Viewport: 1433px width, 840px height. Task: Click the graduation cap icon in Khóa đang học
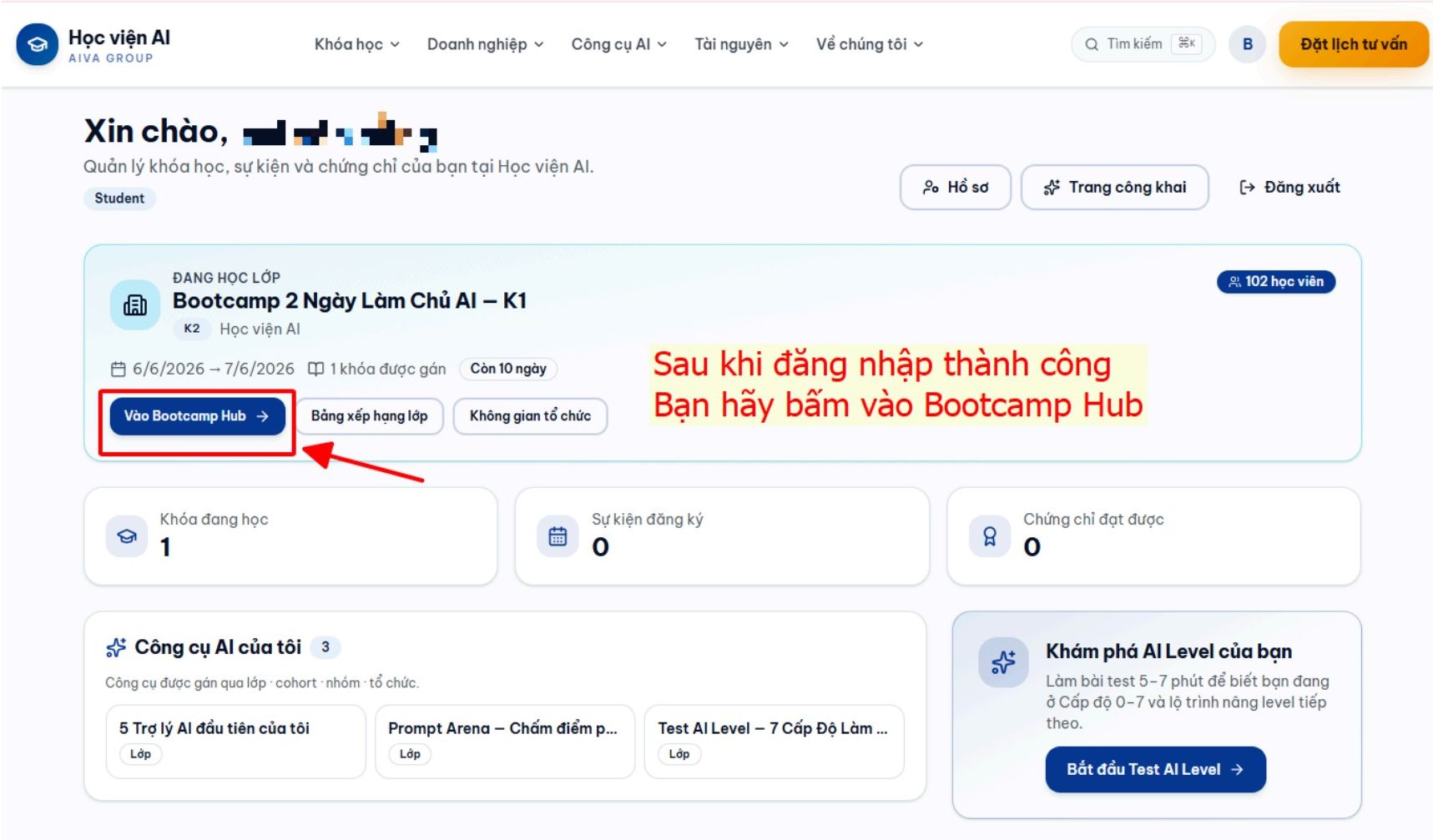(127, 536)
